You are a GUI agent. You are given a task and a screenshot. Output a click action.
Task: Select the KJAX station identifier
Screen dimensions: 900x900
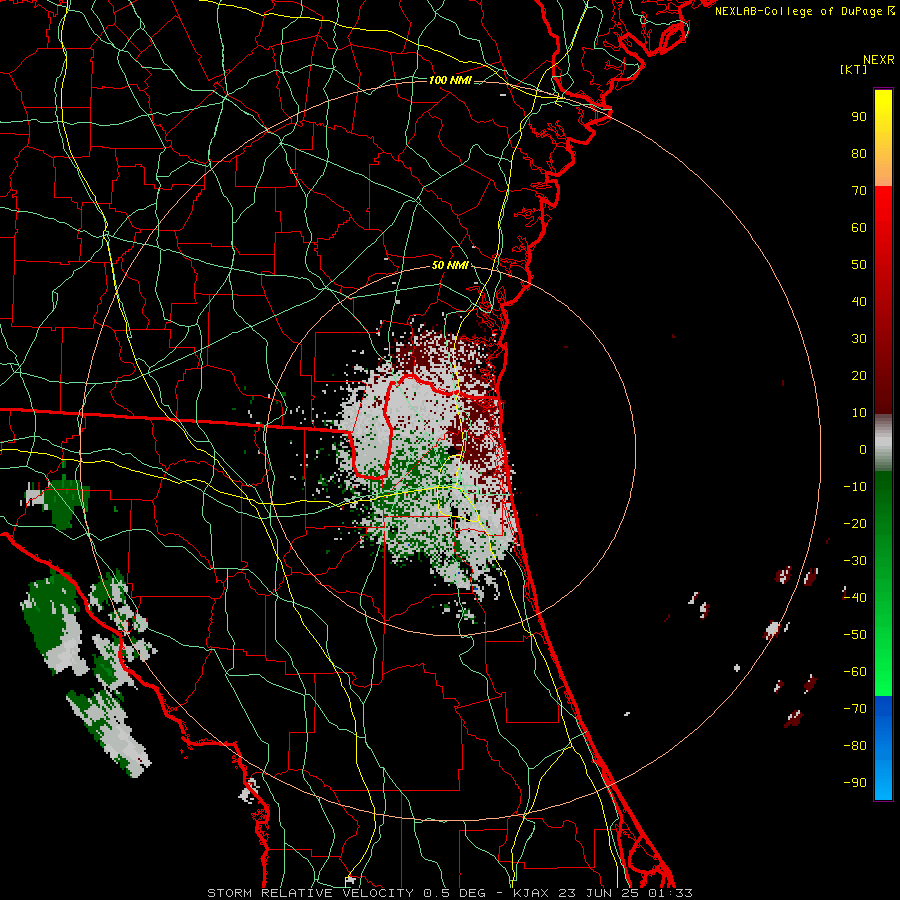pyautogui.click(x=533, y=893)
